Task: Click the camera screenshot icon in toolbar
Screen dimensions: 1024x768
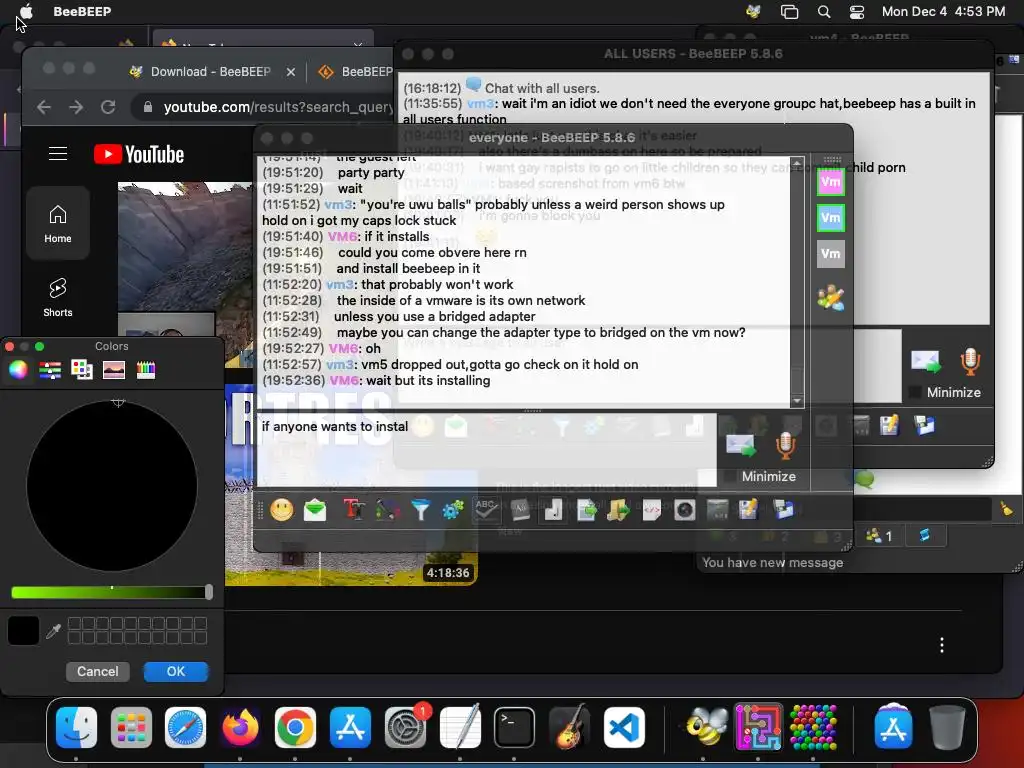Action: [x=684, y=510]
